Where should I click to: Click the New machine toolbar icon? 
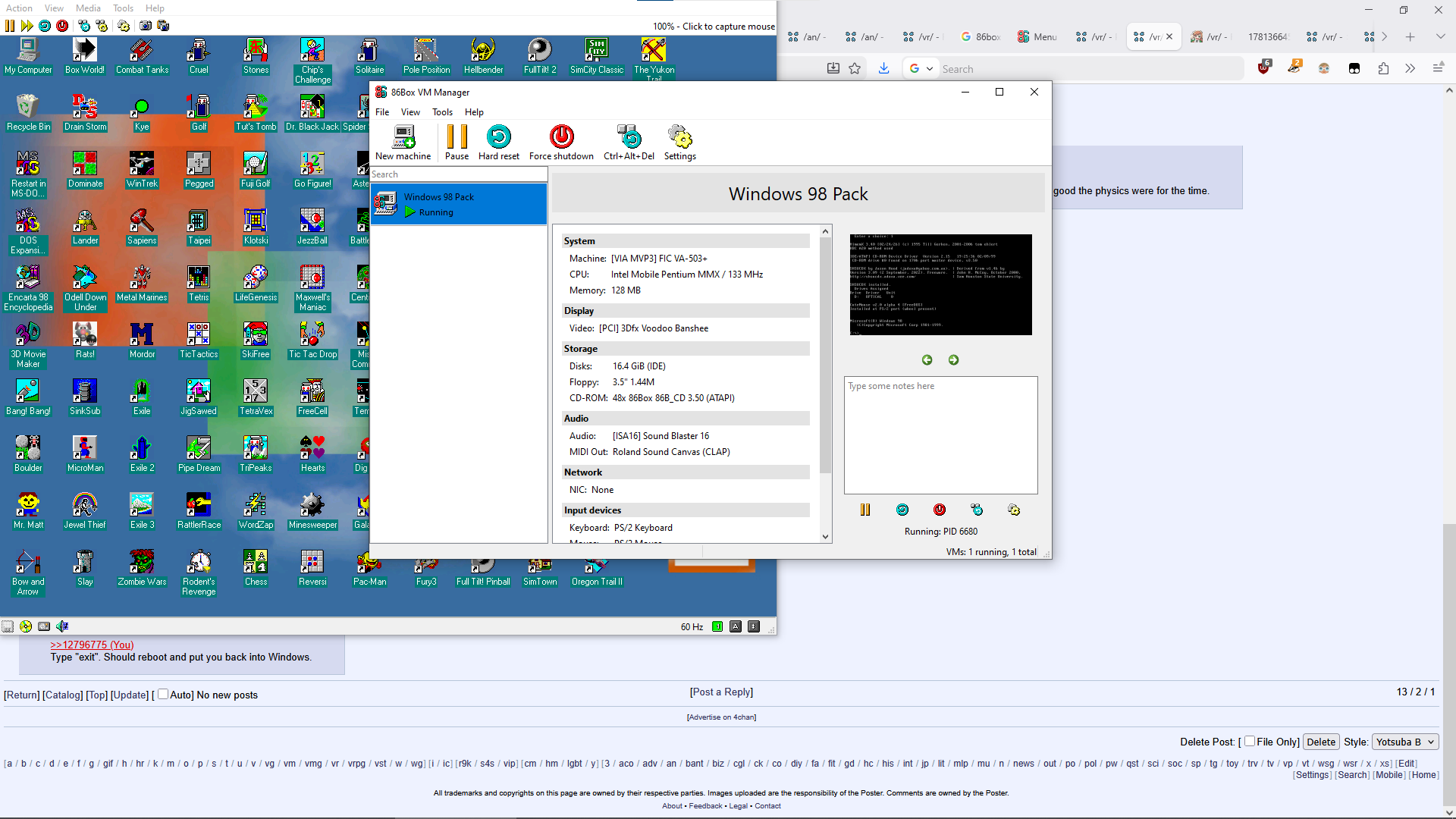pos(403,143)
